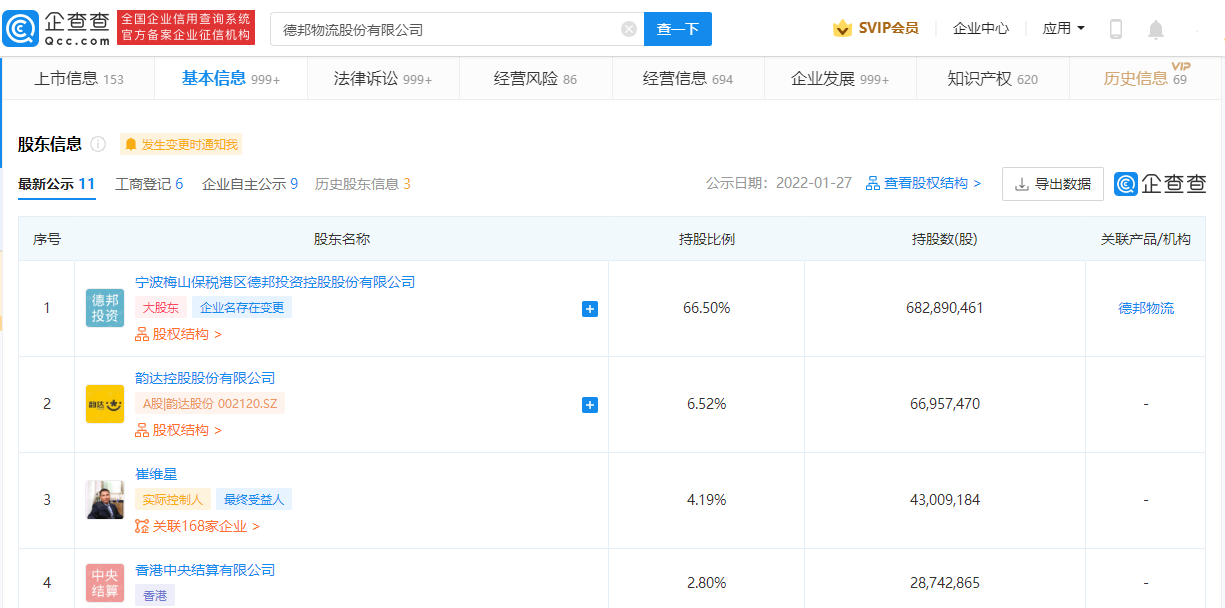Click the 实际控制人 tag
Screen dimensions: 1225x608
coord(173,500)
